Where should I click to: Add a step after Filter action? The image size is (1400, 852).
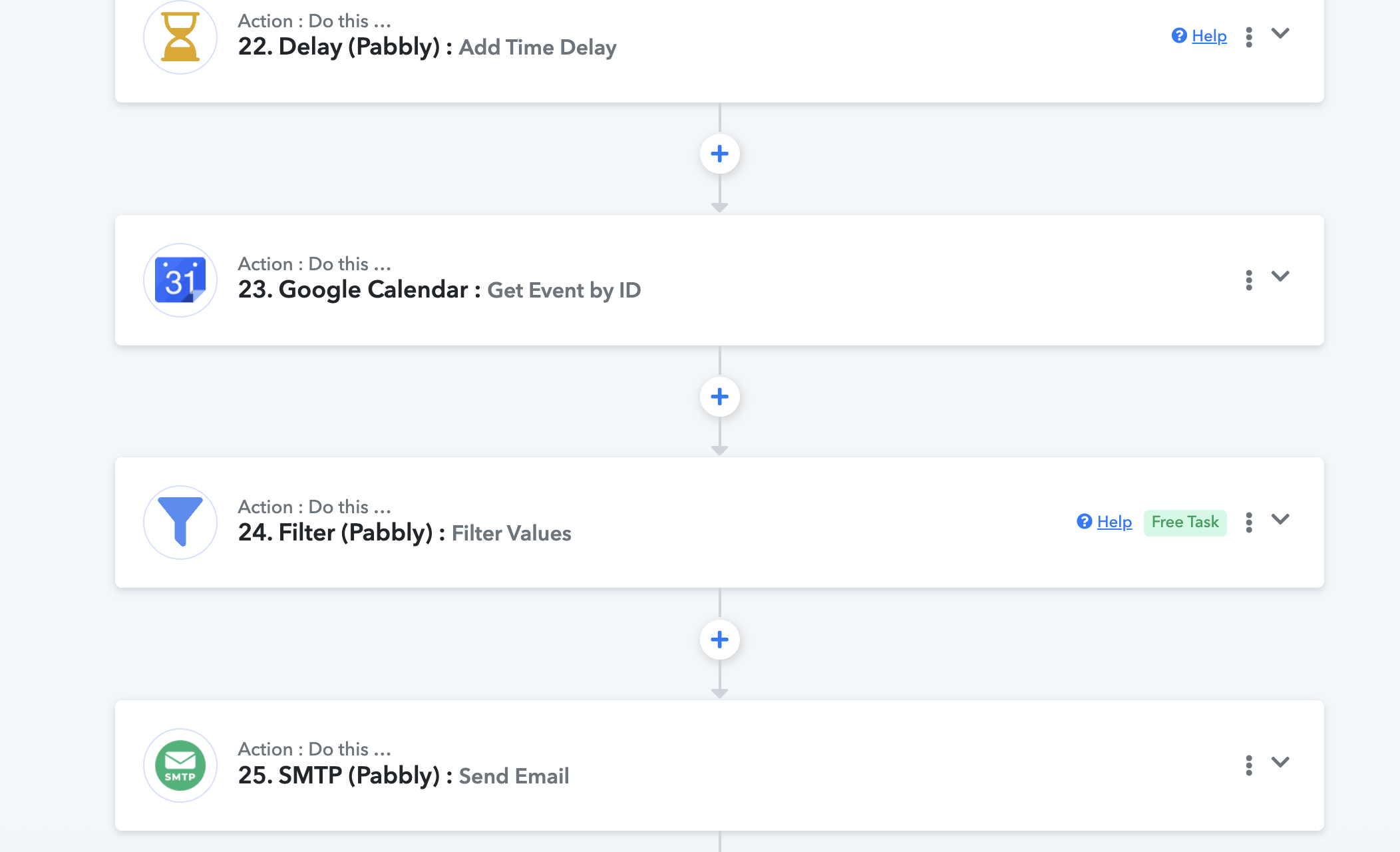[x=719, y=640]
